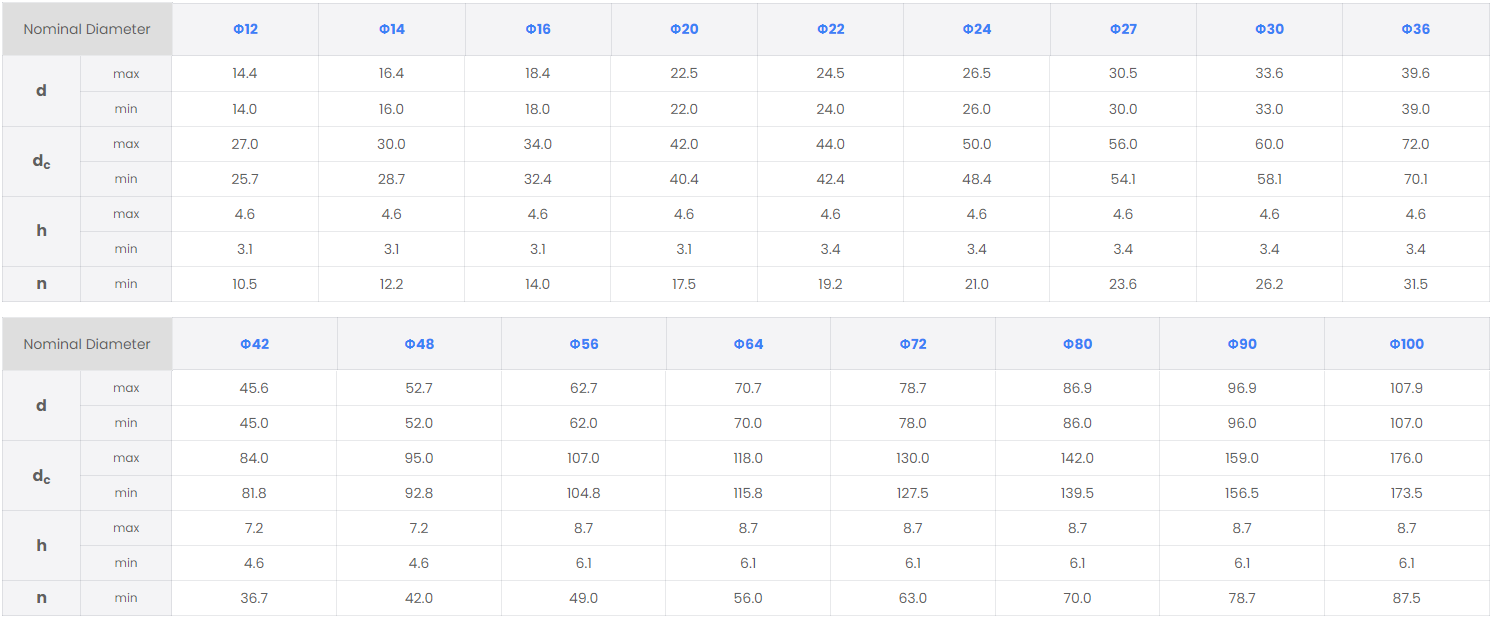
Task: Select the h min value 3.4 for Φ22
Action: click(830, 249)
